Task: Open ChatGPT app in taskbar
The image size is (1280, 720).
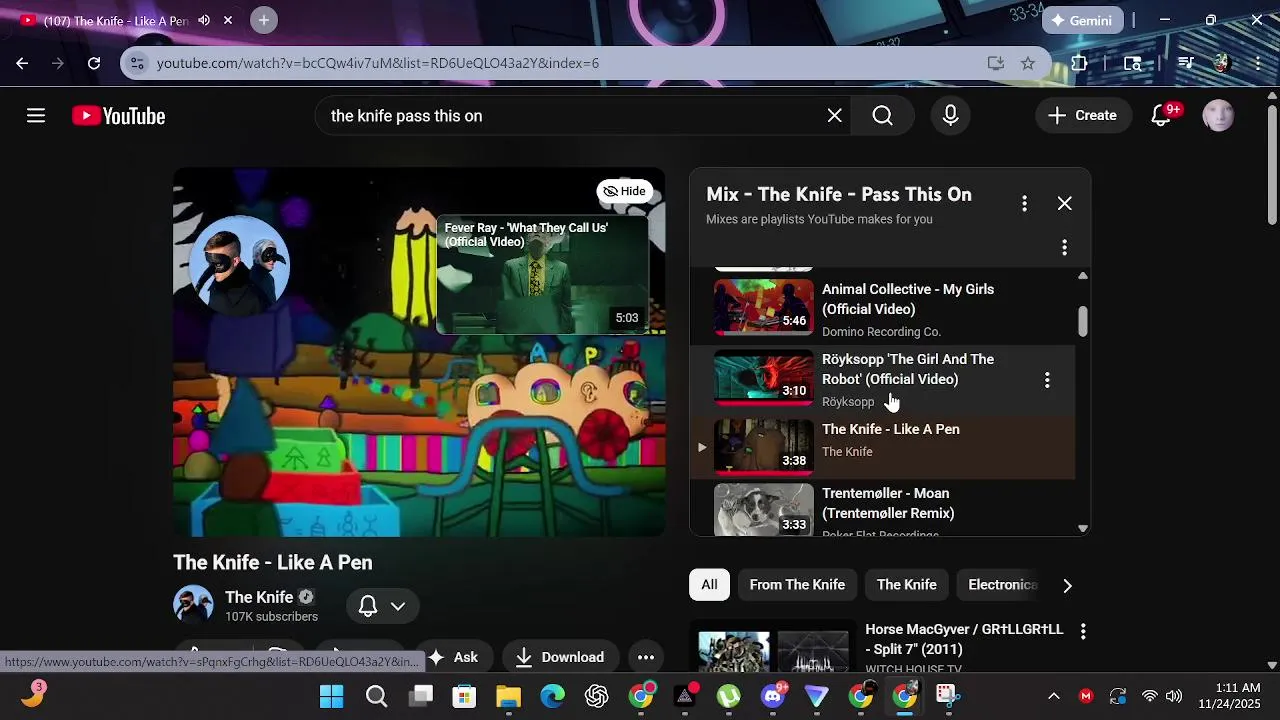Action: point(597,696)
